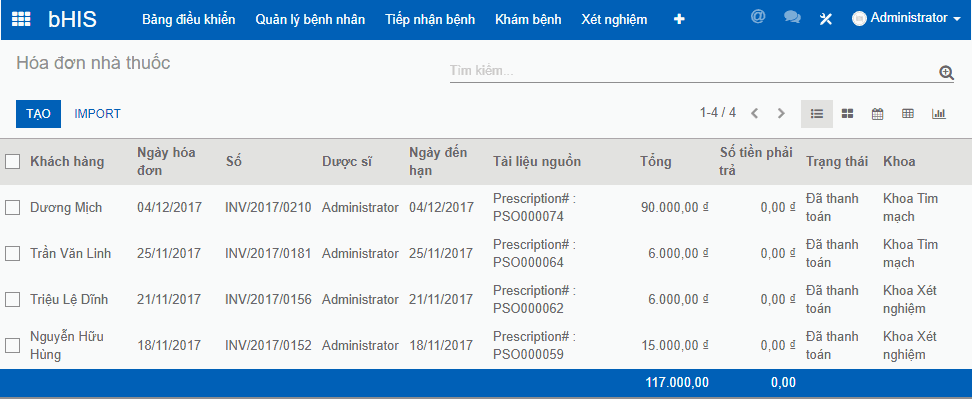This screenshot has width=972, height=399.
Task: Open mentions via the @ icon
Action: point(758,17)
